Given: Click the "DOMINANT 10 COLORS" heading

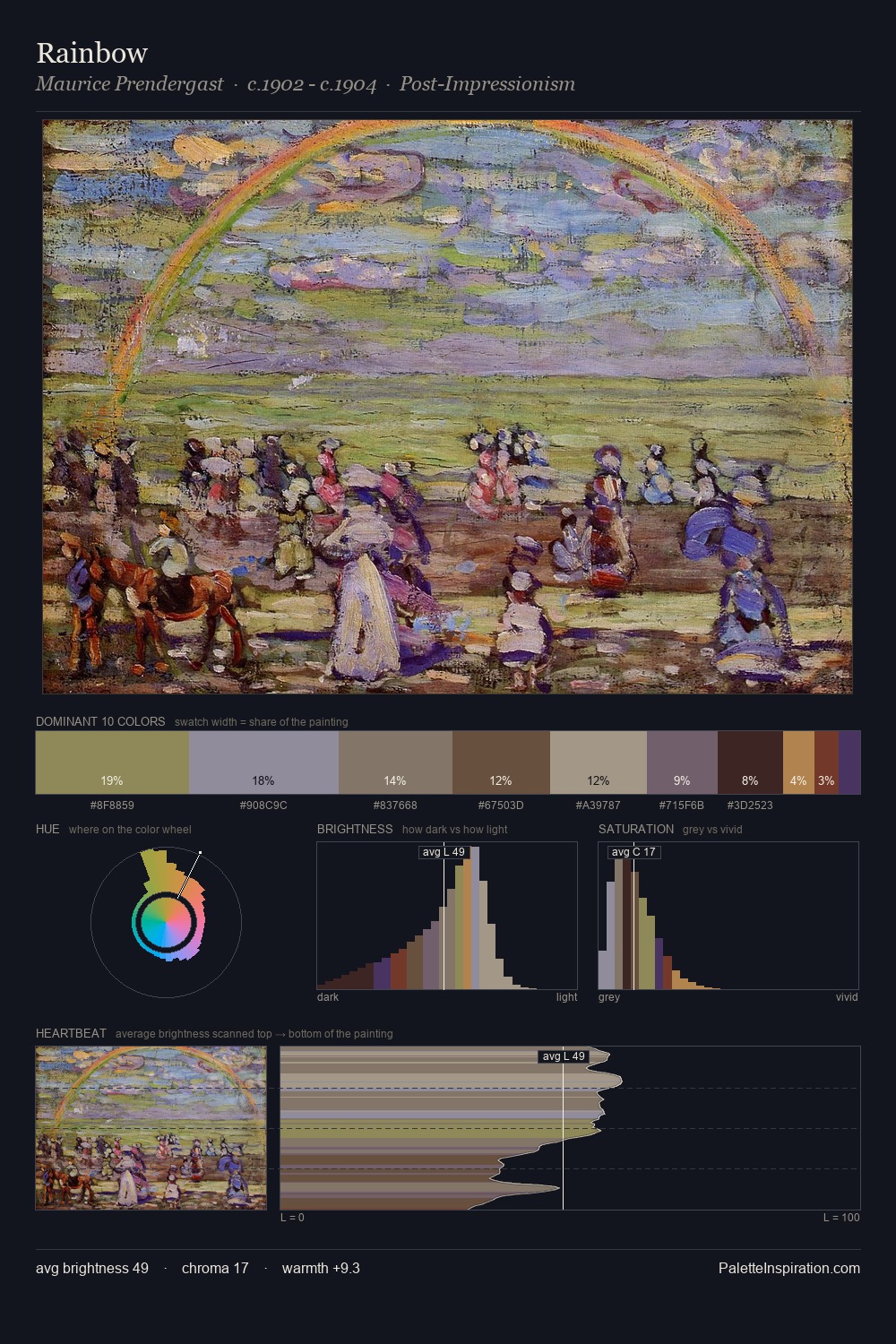Looking at the screenshot, I should click(100, 721).
